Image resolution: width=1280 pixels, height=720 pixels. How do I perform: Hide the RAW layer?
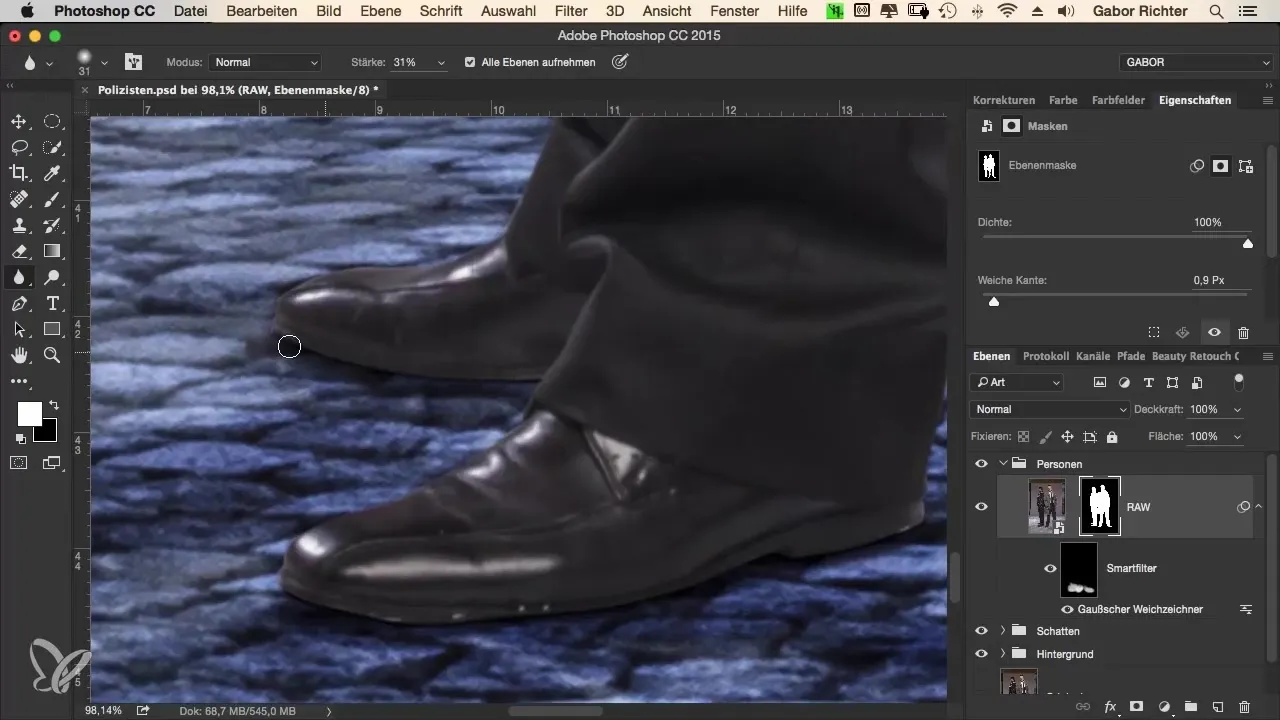(981, 507)
